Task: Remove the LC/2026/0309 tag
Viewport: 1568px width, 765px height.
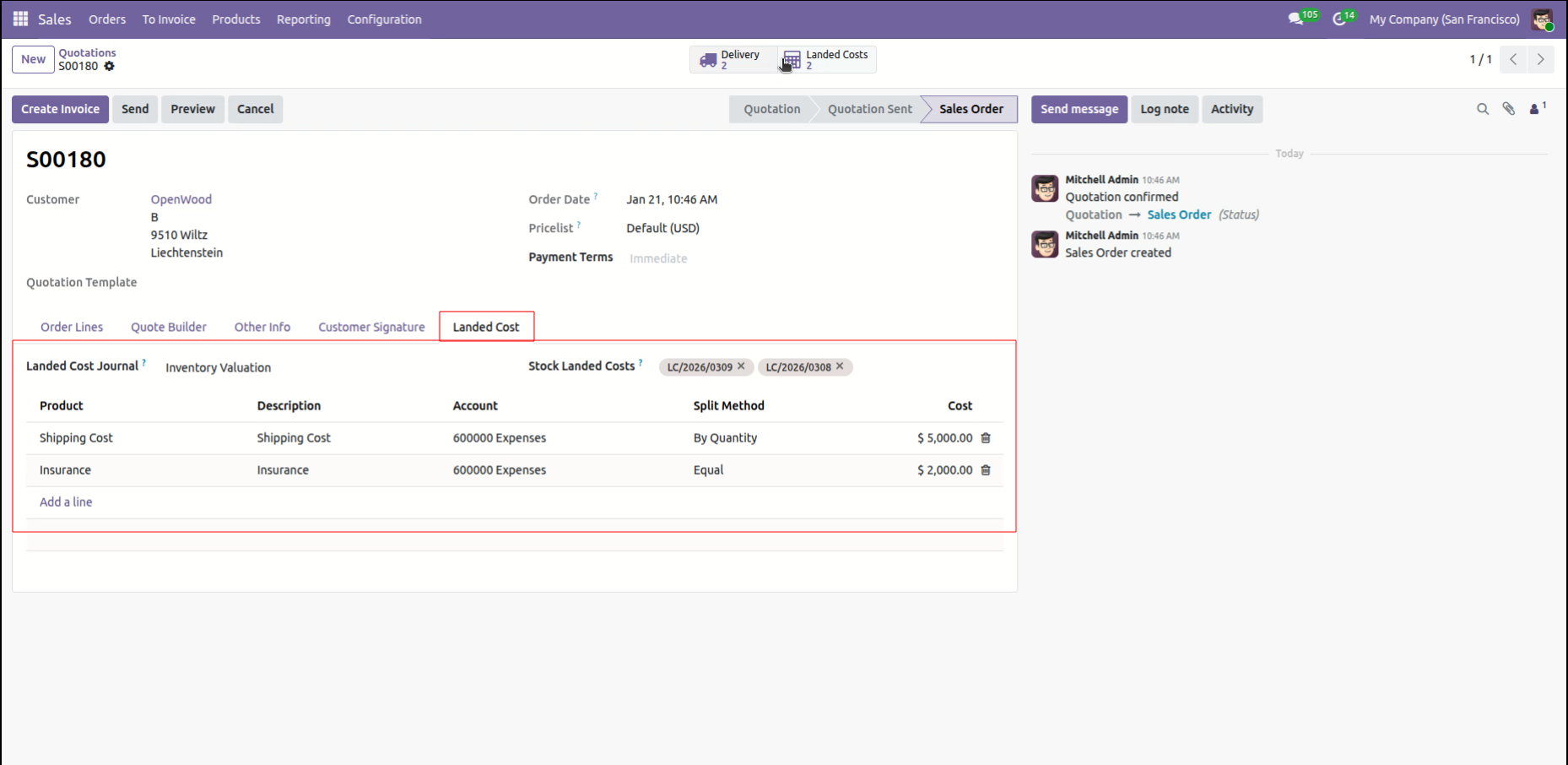Action: pyautogui.click(x=741, y=366)
